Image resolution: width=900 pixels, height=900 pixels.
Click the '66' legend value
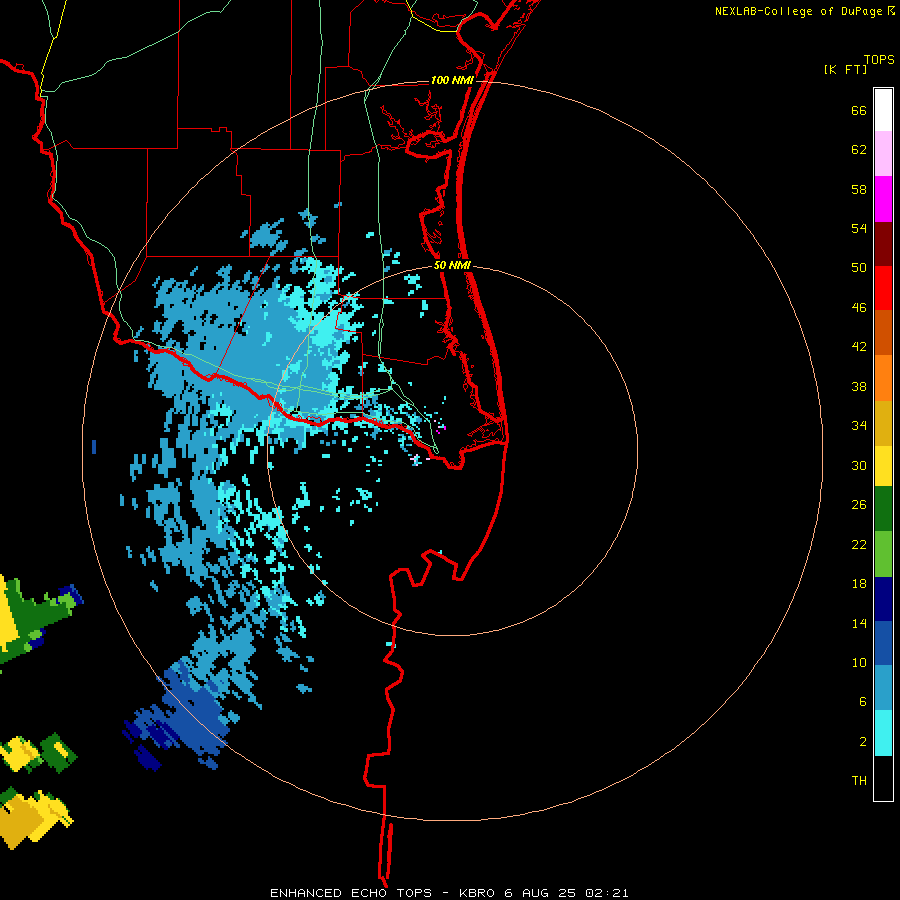859,111
